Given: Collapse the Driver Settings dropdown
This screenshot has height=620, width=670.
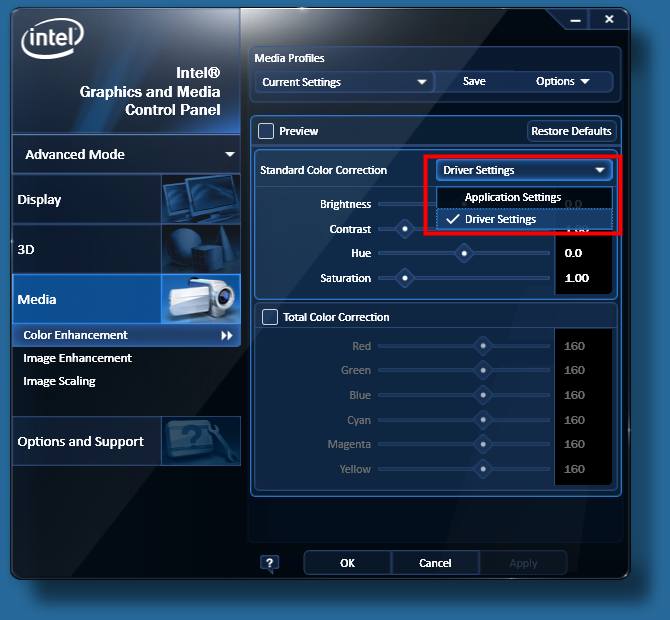Looking at the screenshot, I should point(524,170).
